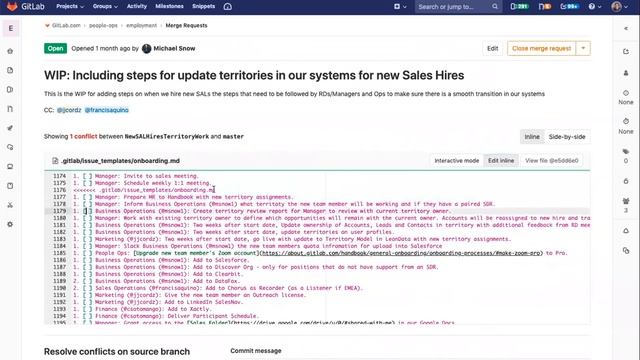Open labels tag icon in right sidebar
This screenshot has height=360, width=640.
coord(626,151)
